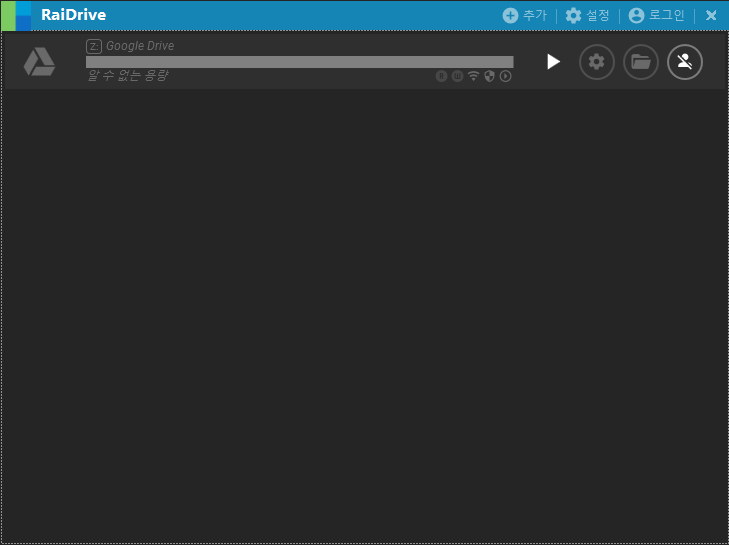
Task: Click the read-only R status icon
Action: pos(441,76)
